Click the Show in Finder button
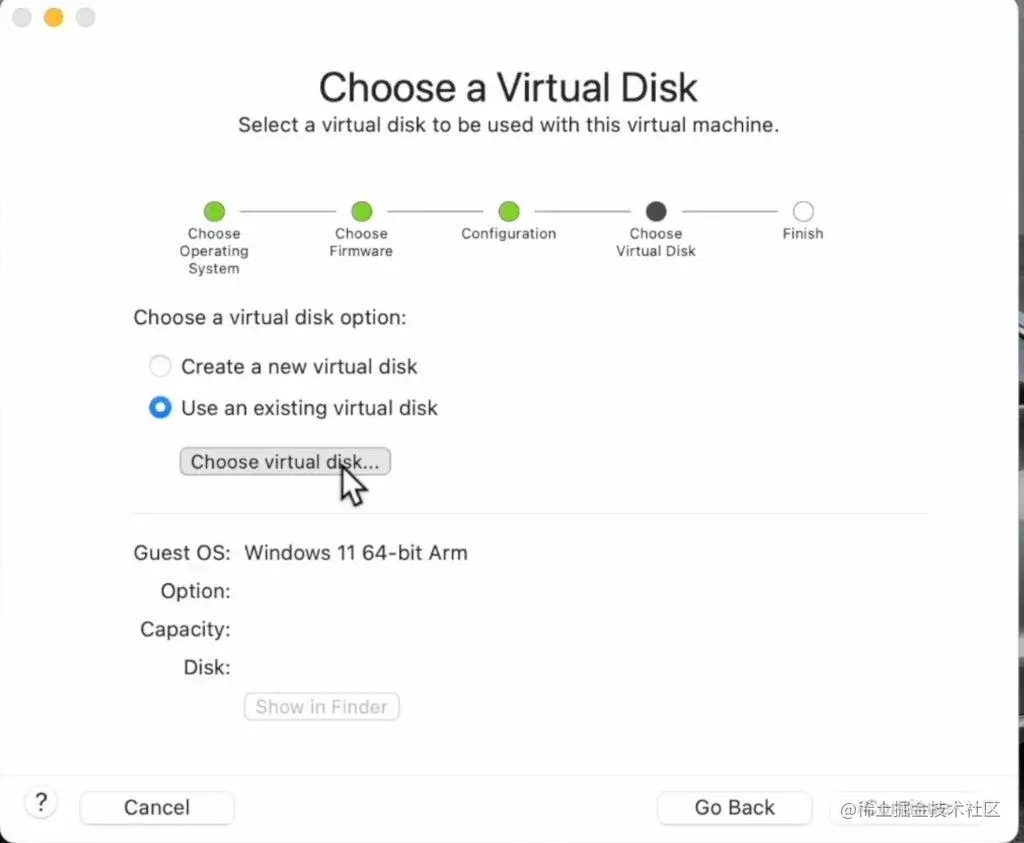The height and width of the screenshot is (843, 1024). [x=321, y=706]
